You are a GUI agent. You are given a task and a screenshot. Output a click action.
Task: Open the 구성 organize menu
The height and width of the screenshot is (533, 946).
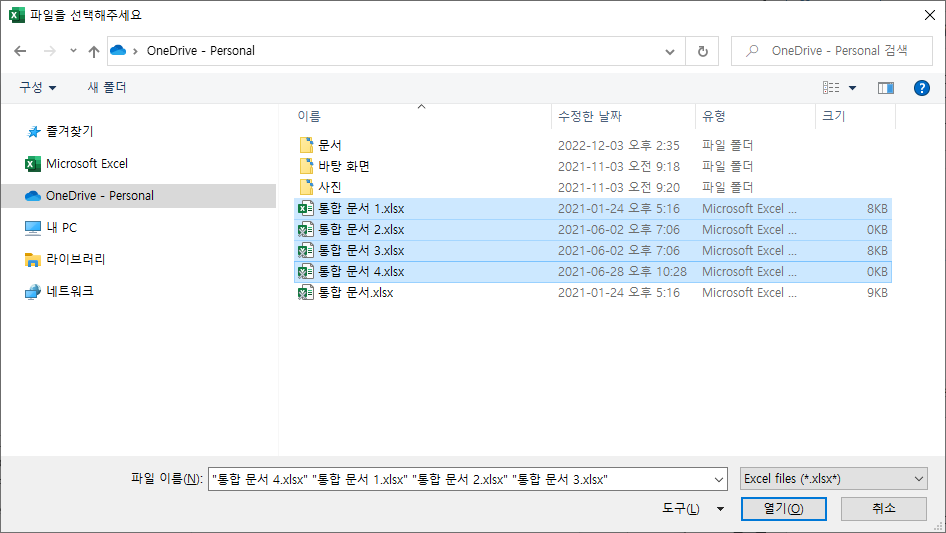[x=37, y=88]
